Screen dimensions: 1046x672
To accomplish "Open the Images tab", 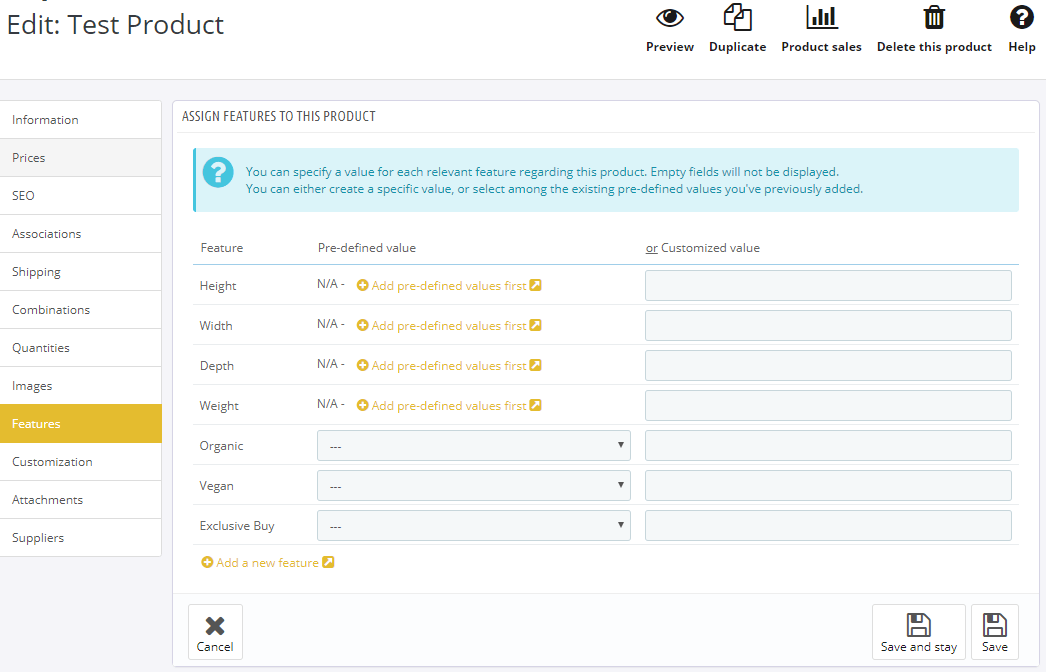I will (x=81, y=386).
